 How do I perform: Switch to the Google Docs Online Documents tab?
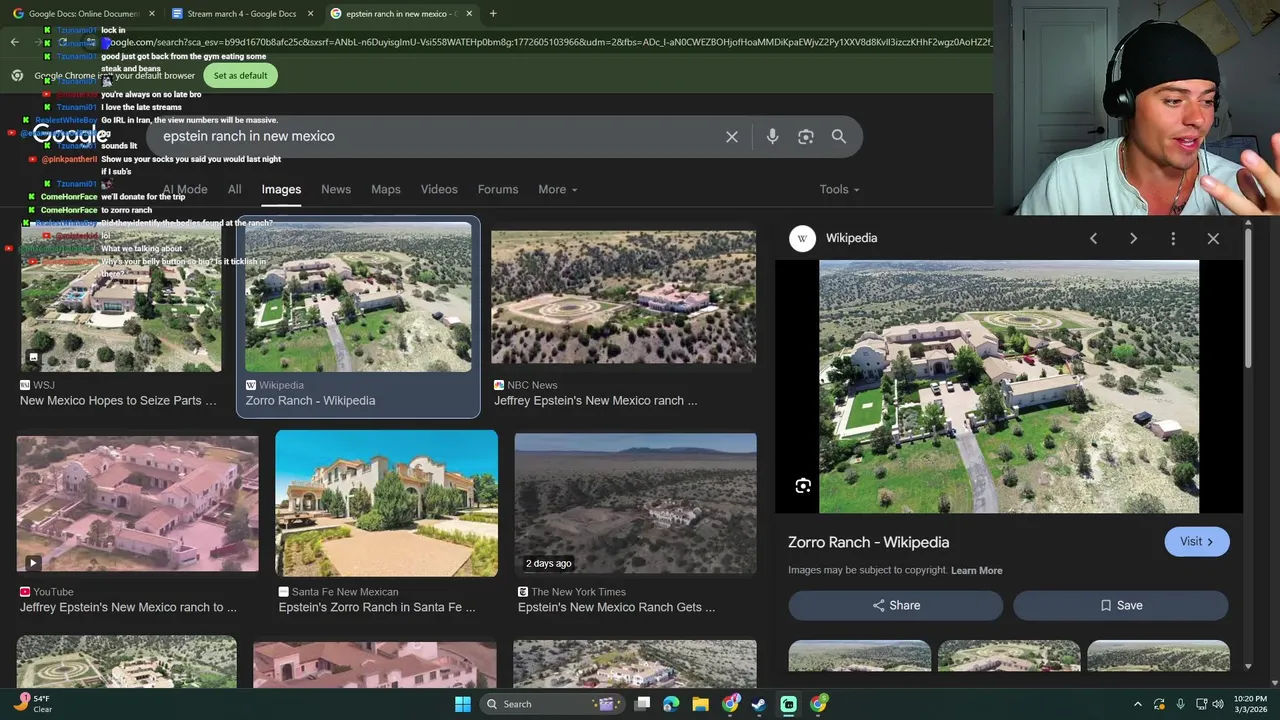click(83, 14)
